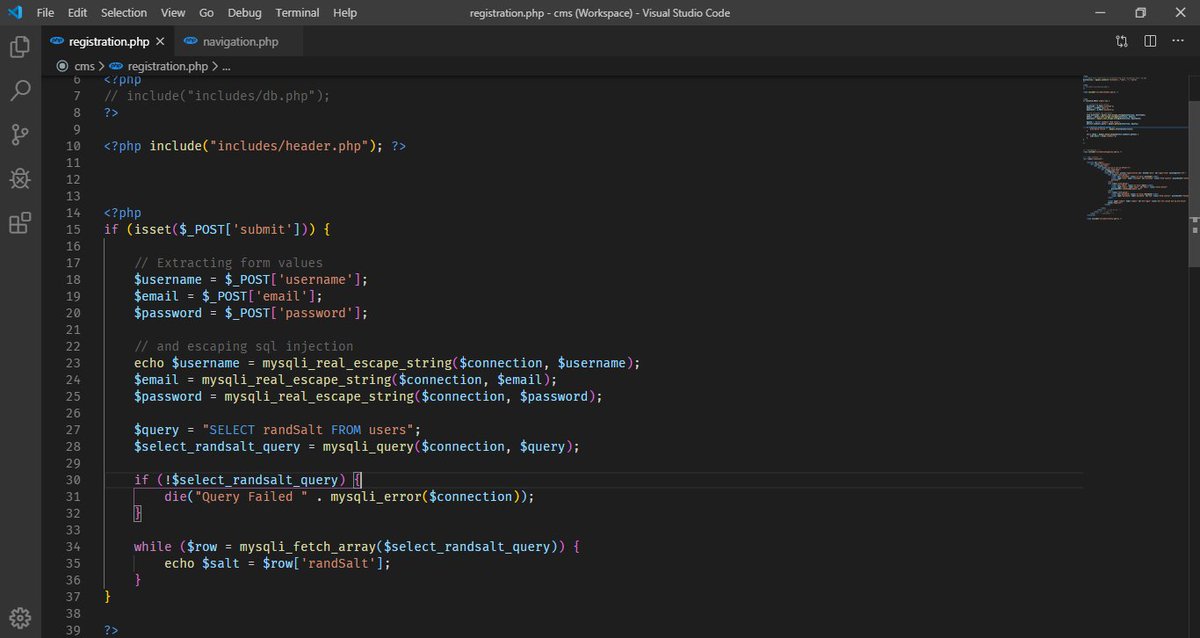Screen dimensions: 1200x638
Task: Click the Open Changes compare icon
Action: tap(1121, 41)
